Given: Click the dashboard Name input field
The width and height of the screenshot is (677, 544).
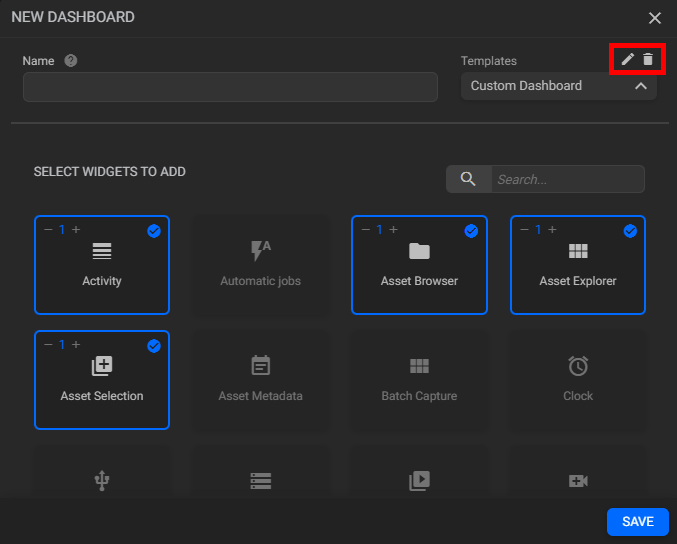Looking at the screenshot, I should coord(230,87).
